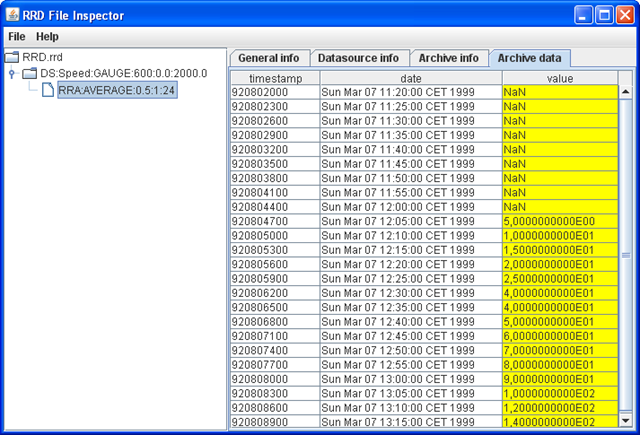Select timestamp cell 920802000
This screenshot has height=435, width=640.
click(275, 92)
